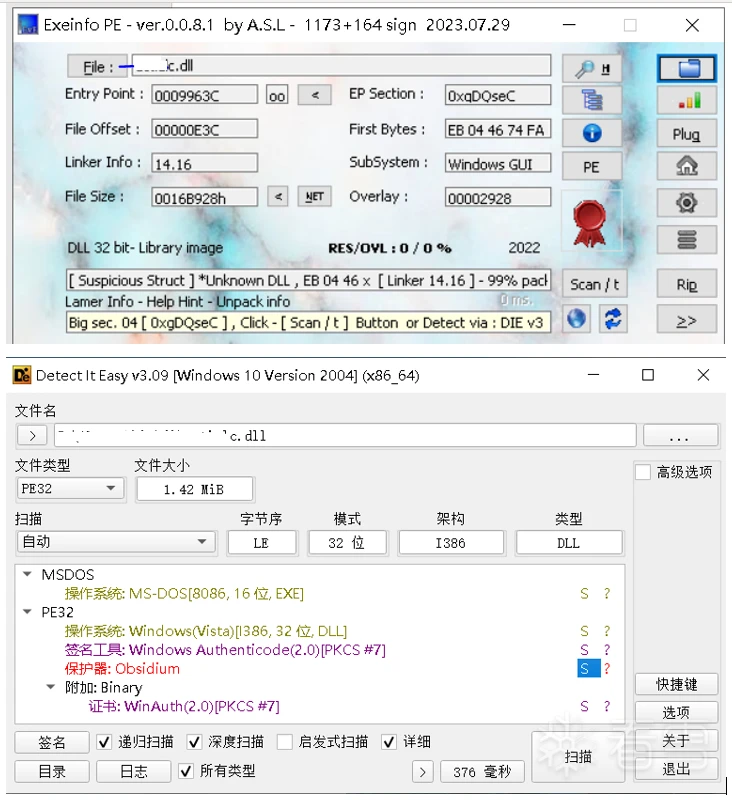The height and width of the screenshot is (803, 732).
Task: Collapse the PE32 tree node
Action: [28, 612]
